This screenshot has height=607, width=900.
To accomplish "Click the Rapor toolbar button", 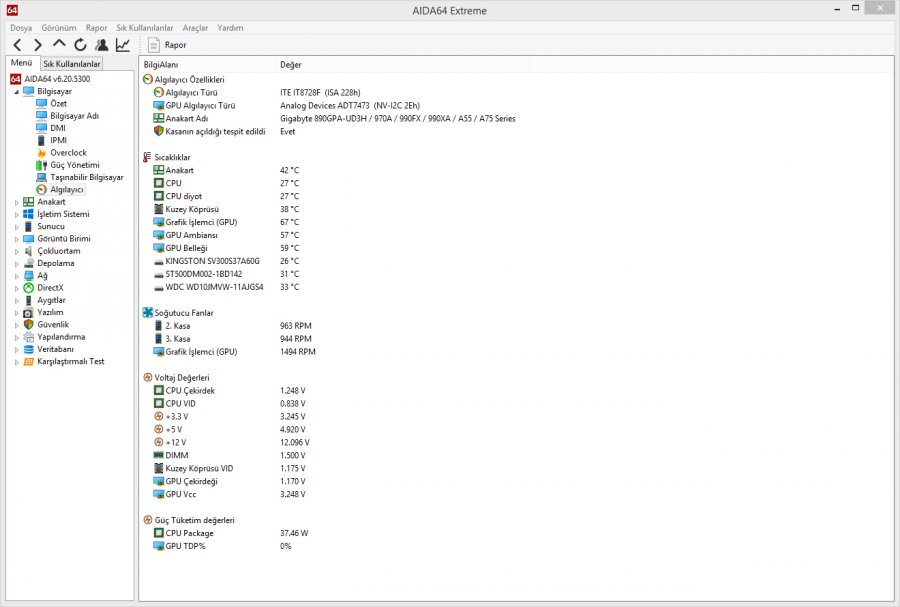I will [168, 45].
